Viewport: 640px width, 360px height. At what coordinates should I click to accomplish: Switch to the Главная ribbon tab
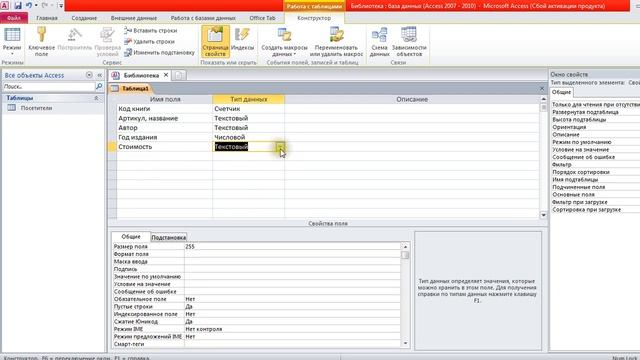[x=47, y=18]
